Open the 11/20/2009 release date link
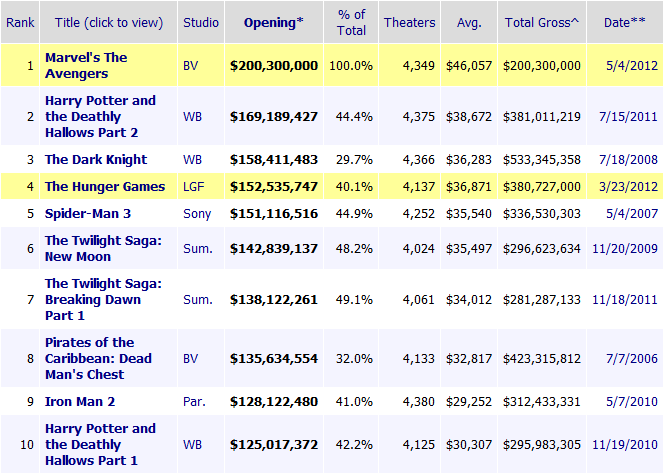Screen dimensions: 664x474 [625, 249]
